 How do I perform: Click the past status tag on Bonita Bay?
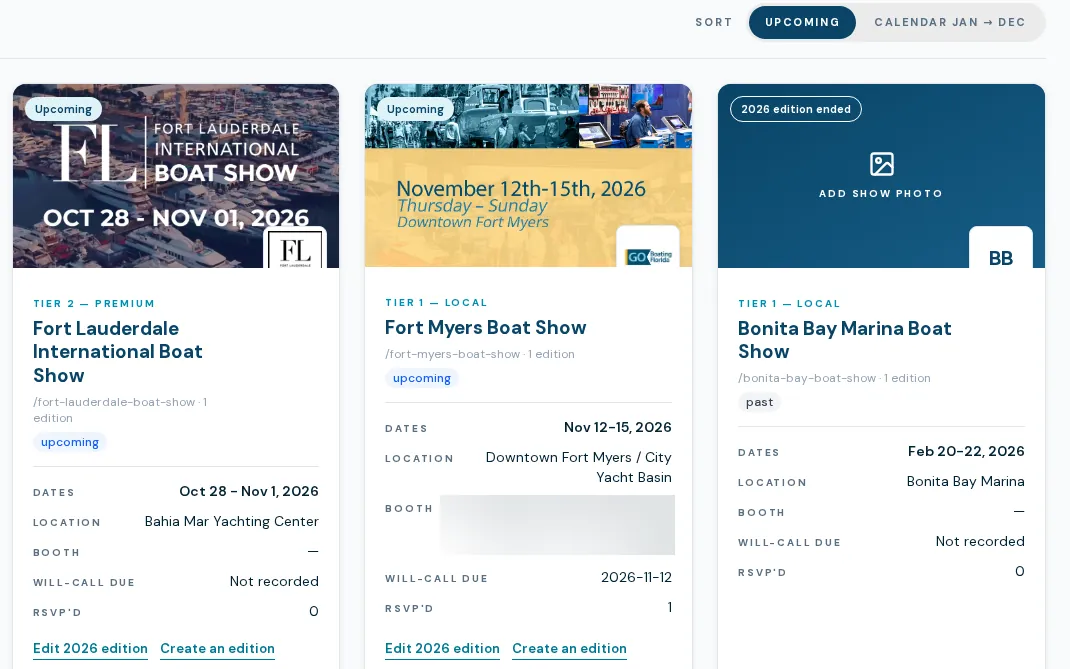pyautogui.click(x=760, y=402)
